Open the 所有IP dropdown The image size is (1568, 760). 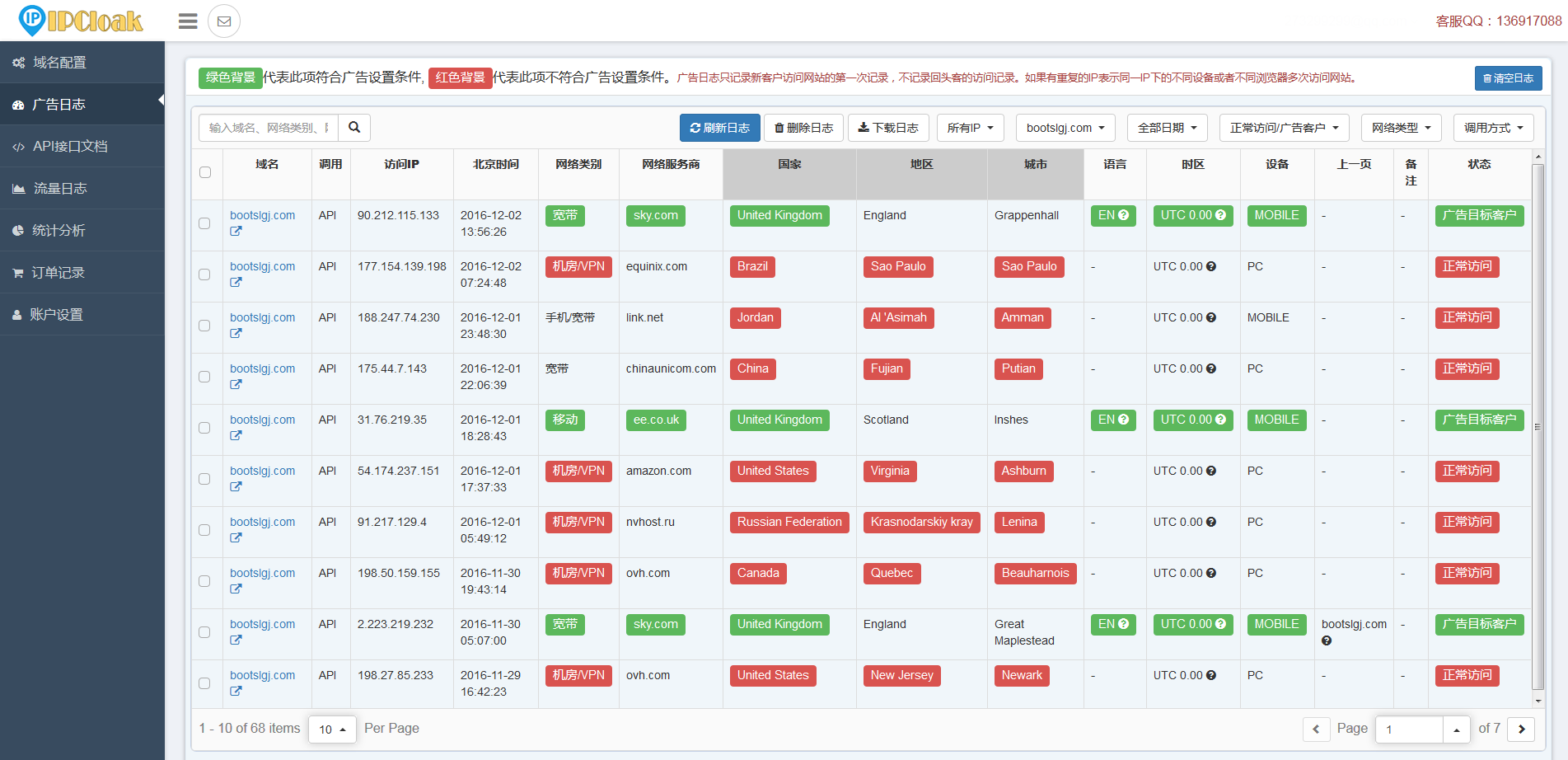click(971, 128)
